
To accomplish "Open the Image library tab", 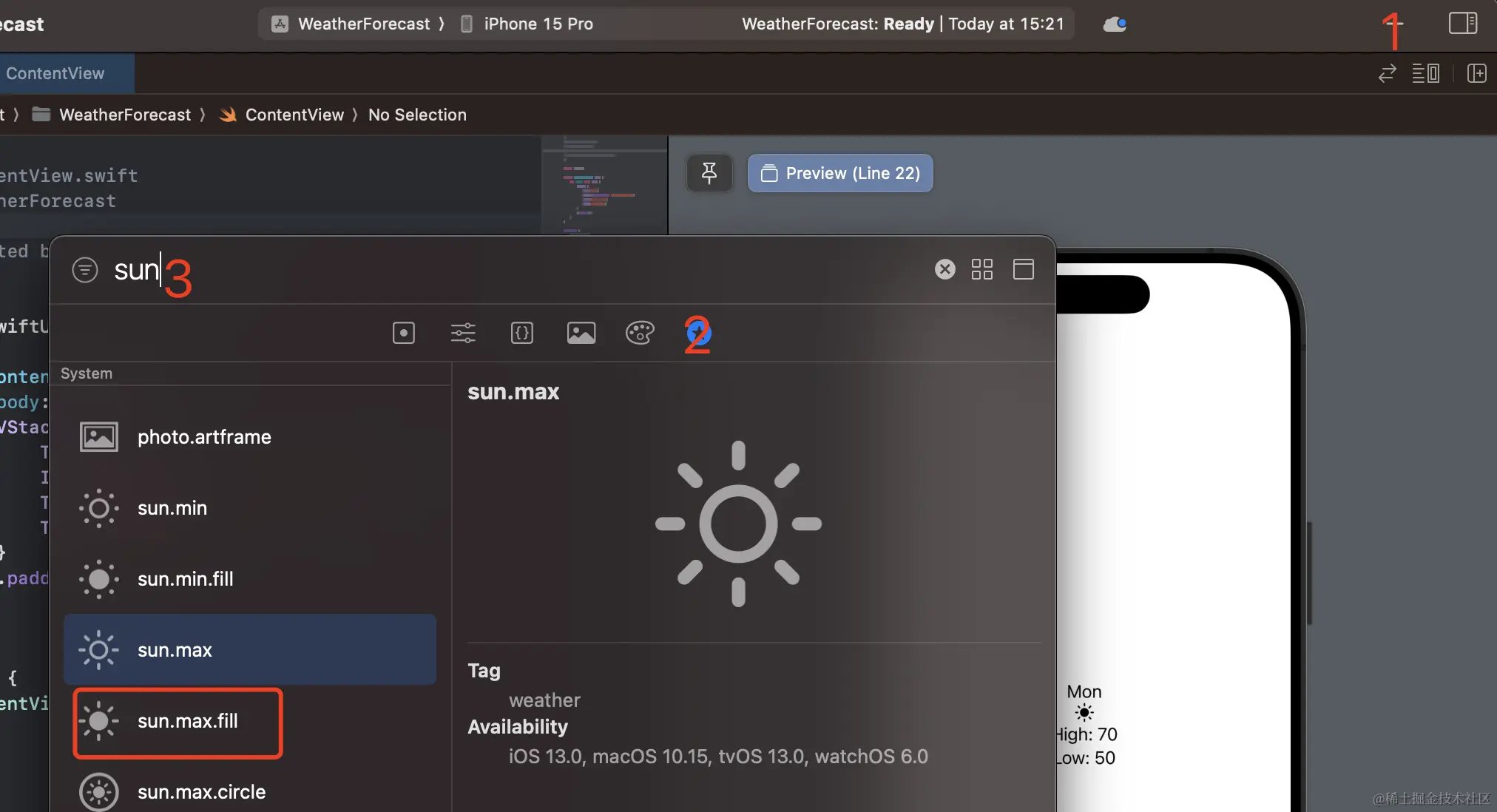I will tap(581, 333).
